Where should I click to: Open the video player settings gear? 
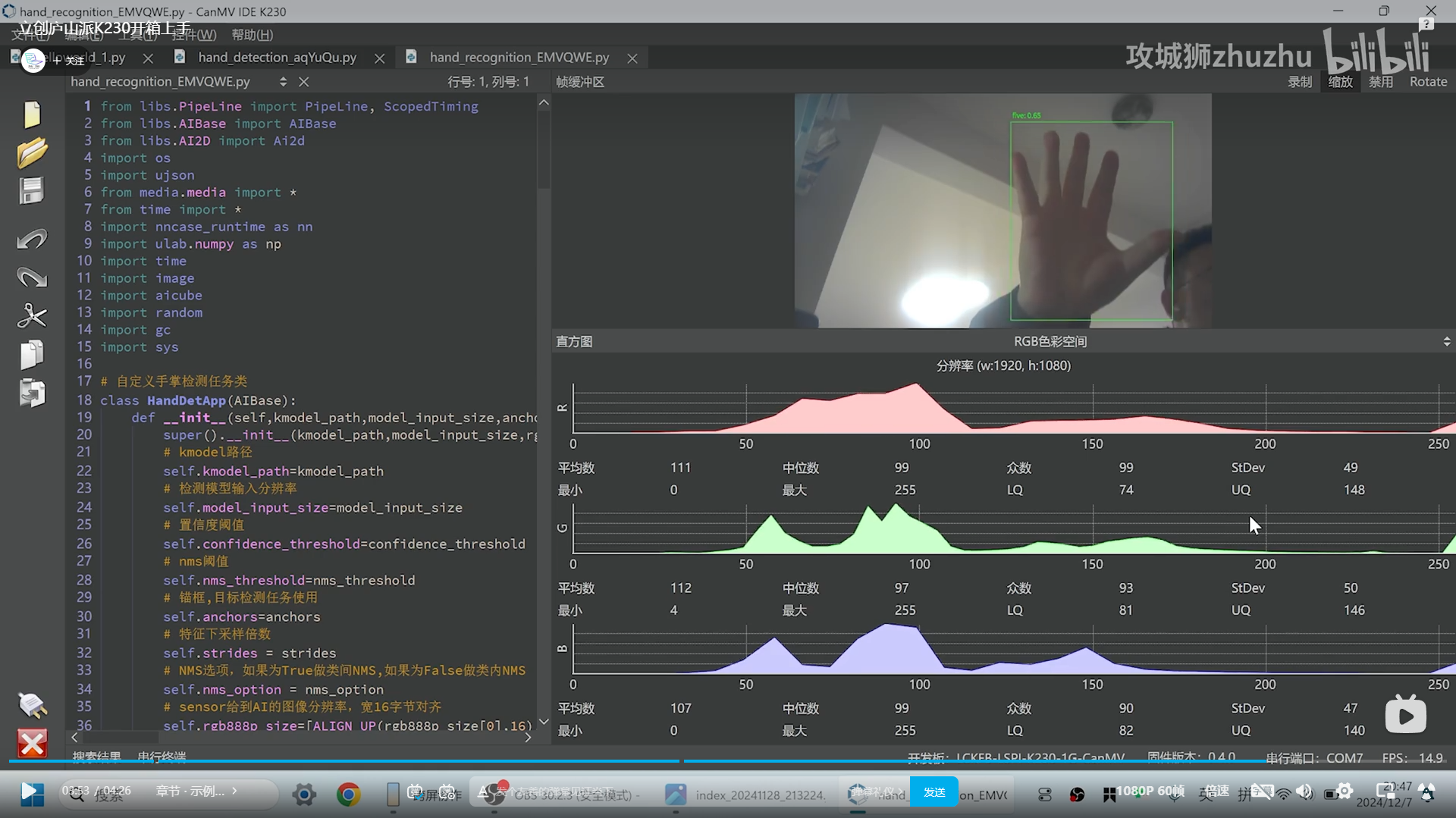(1345, 791)
